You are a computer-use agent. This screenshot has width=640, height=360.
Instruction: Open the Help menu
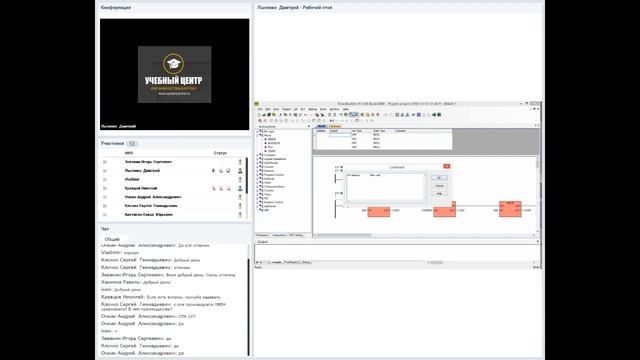(x=346, y=109)
